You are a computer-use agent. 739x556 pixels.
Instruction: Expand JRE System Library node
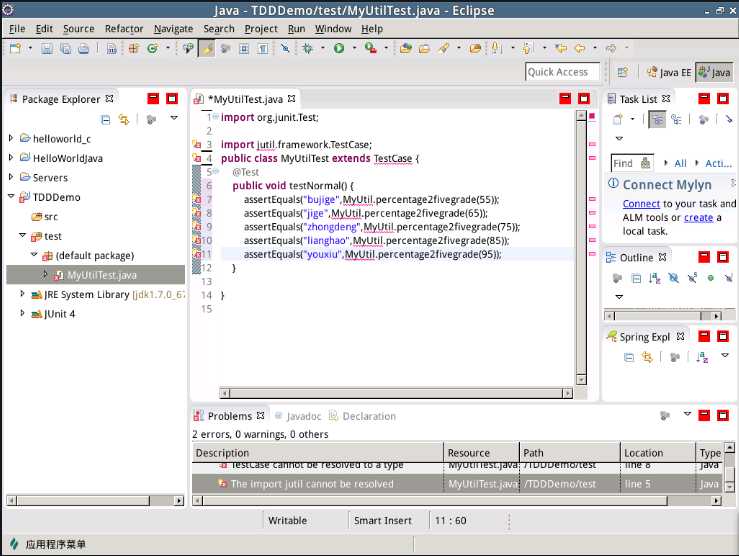[x=22, y=294]
